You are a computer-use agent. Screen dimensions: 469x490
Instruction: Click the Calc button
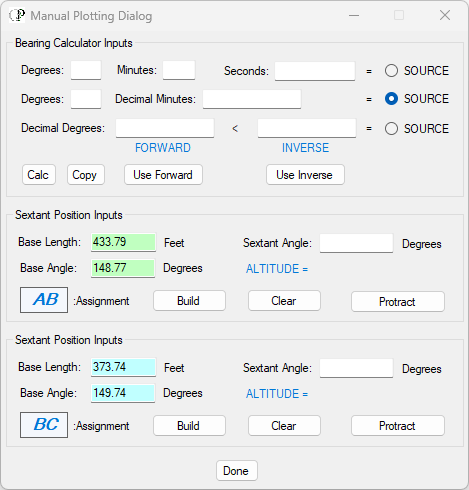39,175
